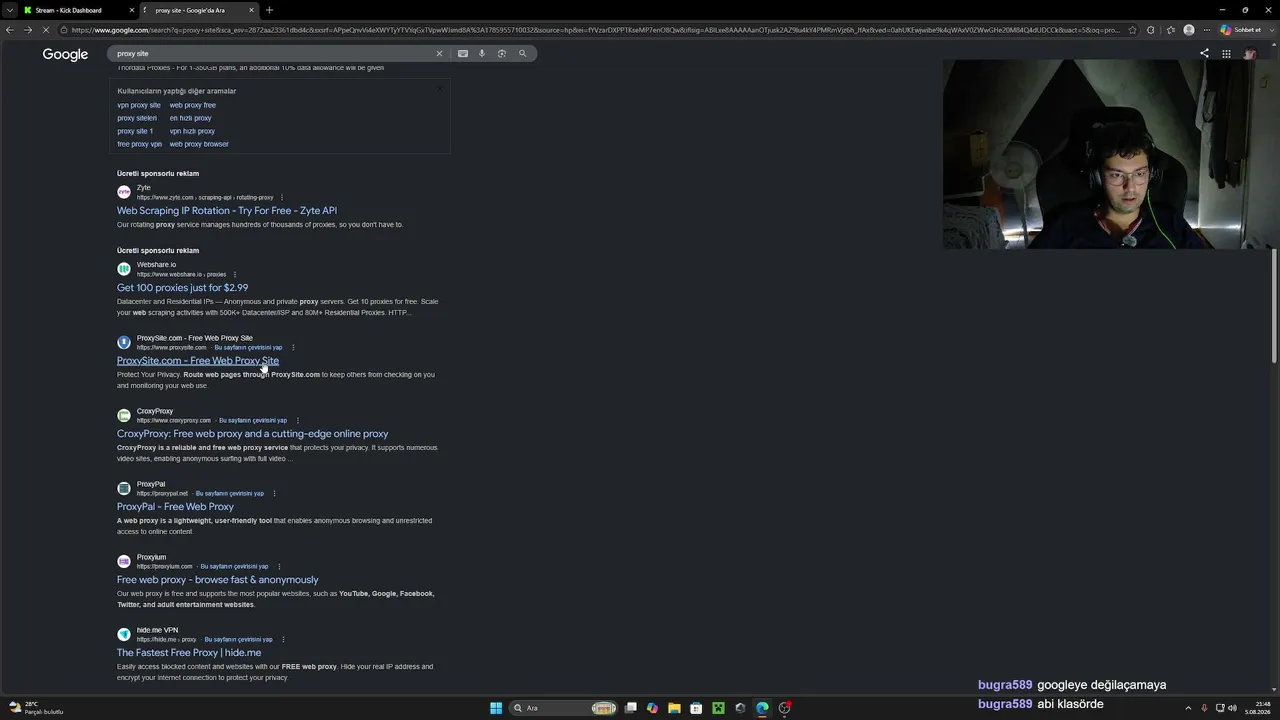This screenshot has height=720, width=1280.
Task: Open Zyte Web Scraping IP Rotation ad
Action: (x=227, y=211)
